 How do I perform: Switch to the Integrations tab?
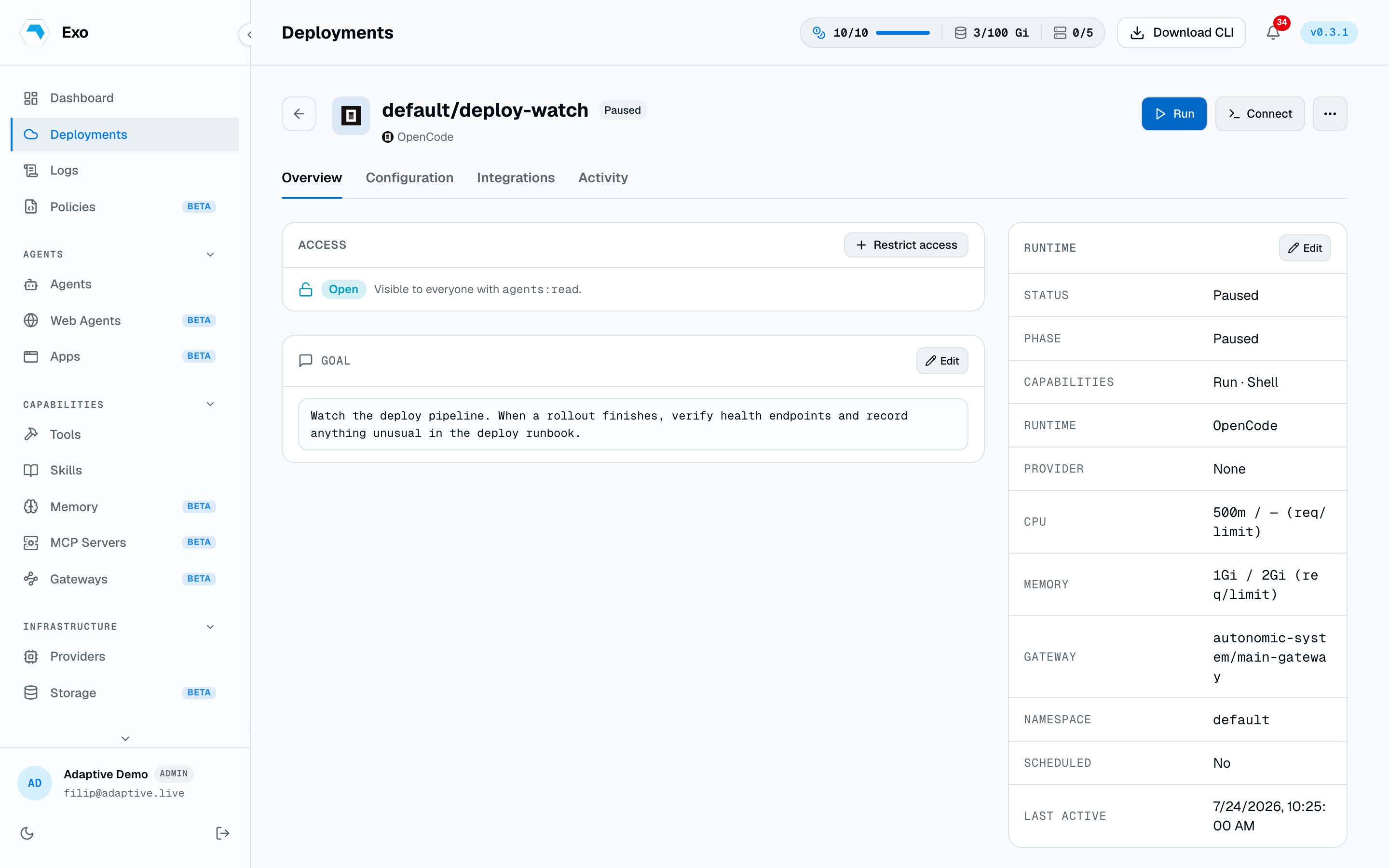(516, 178)
